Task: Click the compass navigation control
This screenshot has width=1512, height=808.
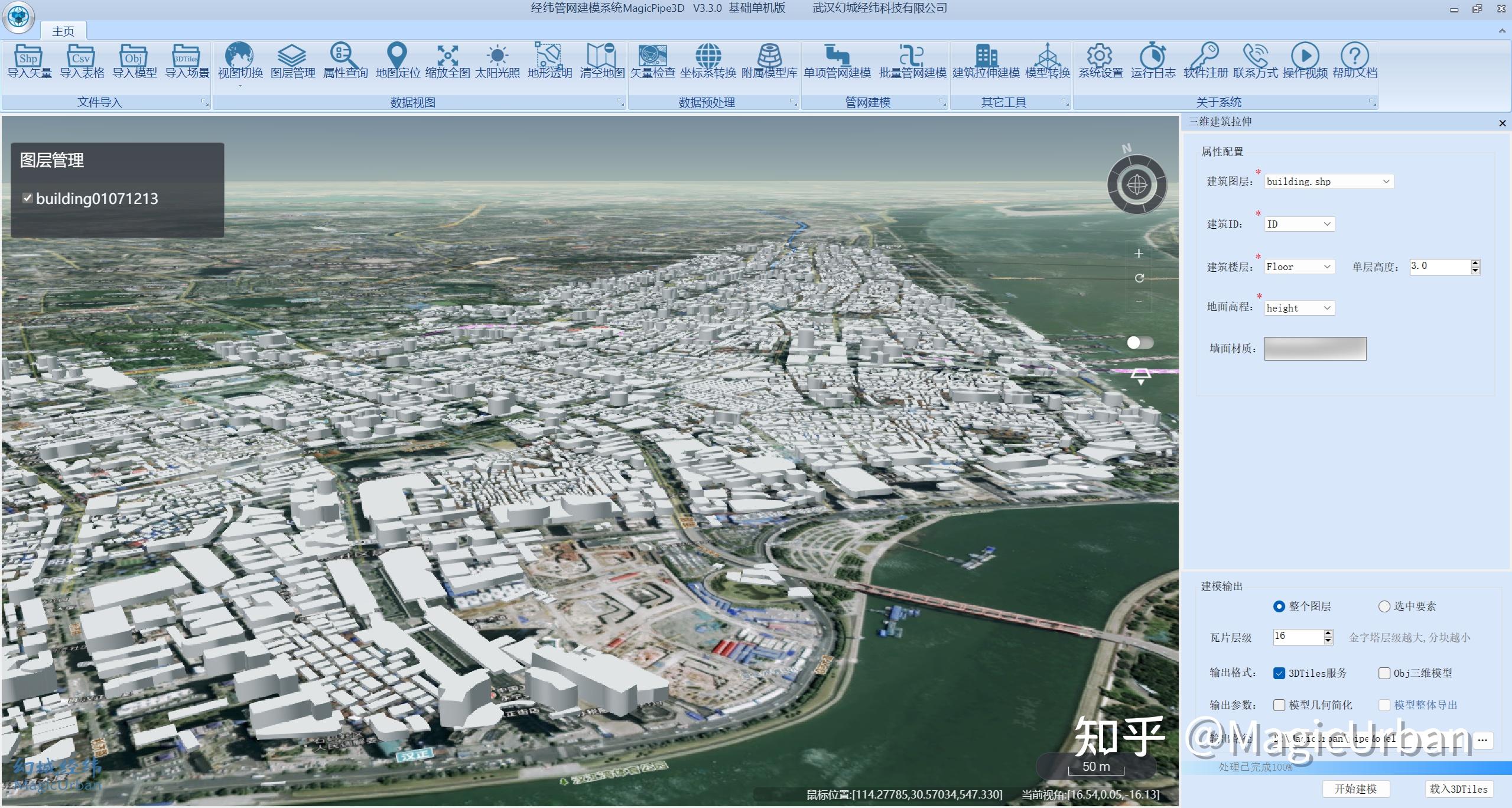Action: (x=1136, y=185)
